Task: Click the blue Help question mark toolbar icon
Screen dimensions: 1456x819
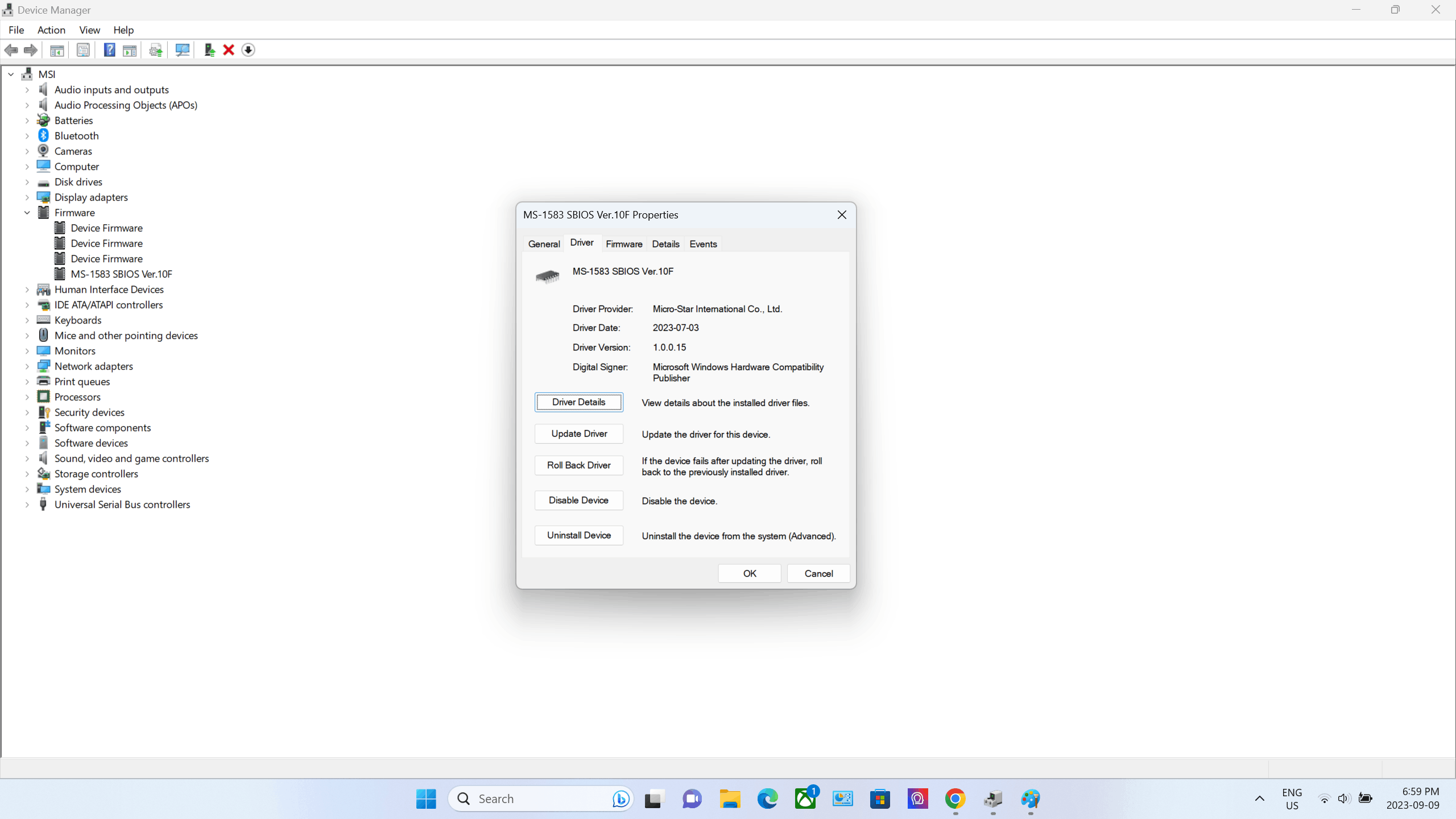Action: tap(109, 50)
